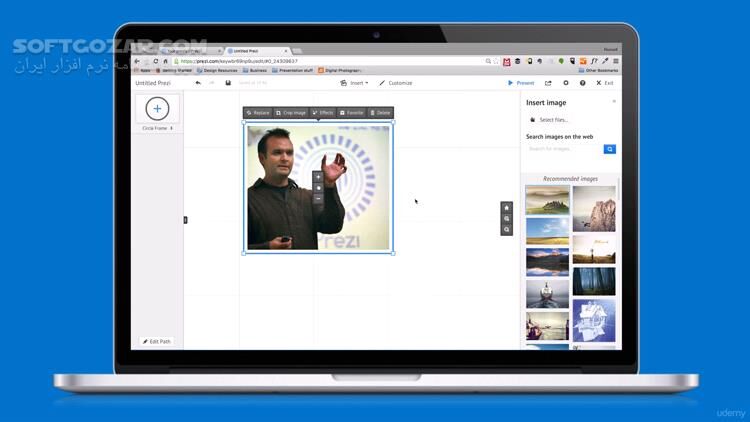Close the Untitled Prezi browser tab
The image size is (750, 422).
click(286, 51)
